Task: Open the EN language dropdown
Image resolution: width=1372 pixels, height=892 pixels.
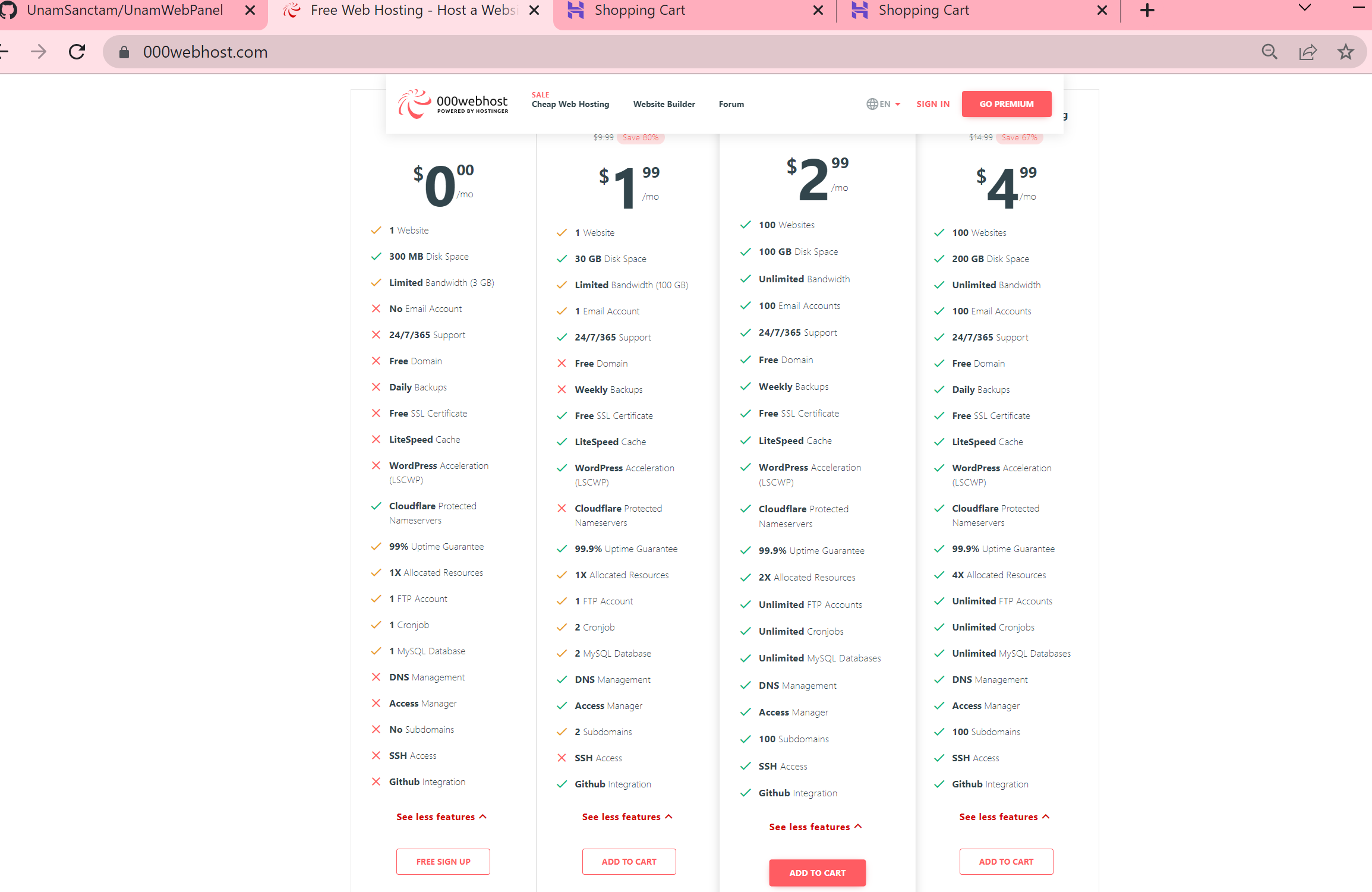Action: tap(885, 103)
